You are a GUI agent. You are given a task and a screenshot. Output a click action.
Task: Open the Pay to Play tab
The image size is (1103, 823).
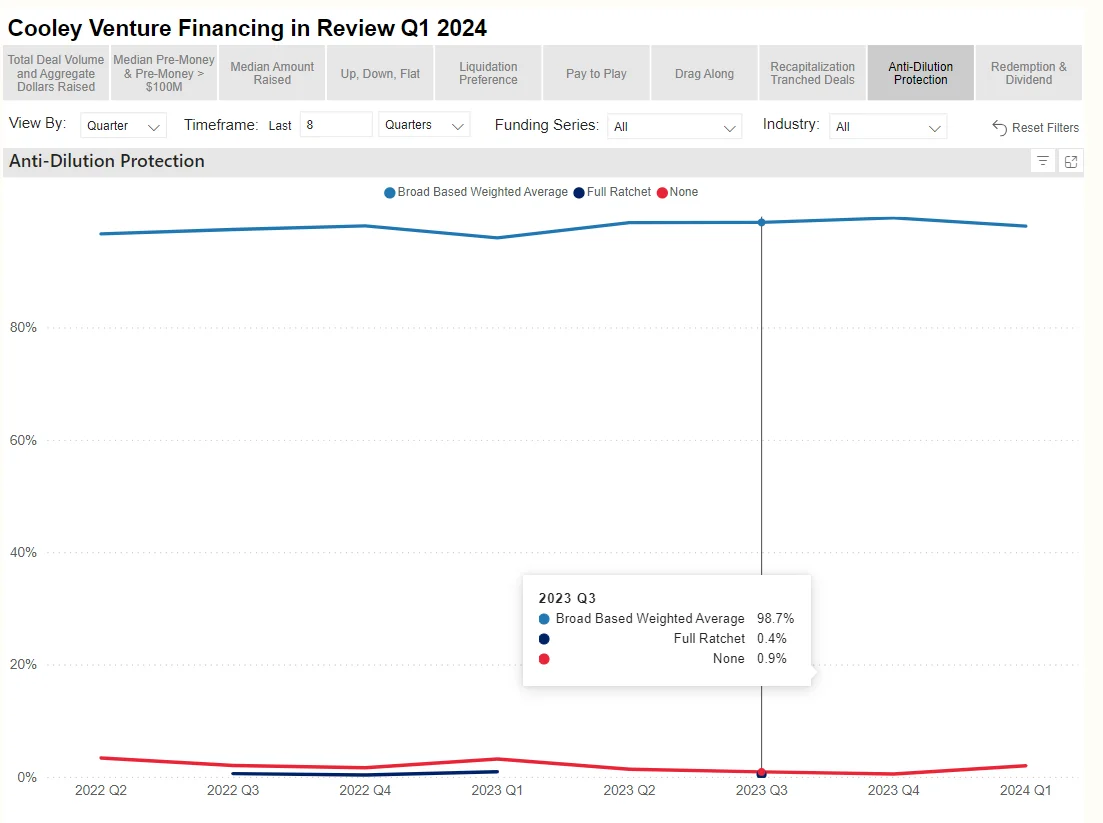click(596, 73)
